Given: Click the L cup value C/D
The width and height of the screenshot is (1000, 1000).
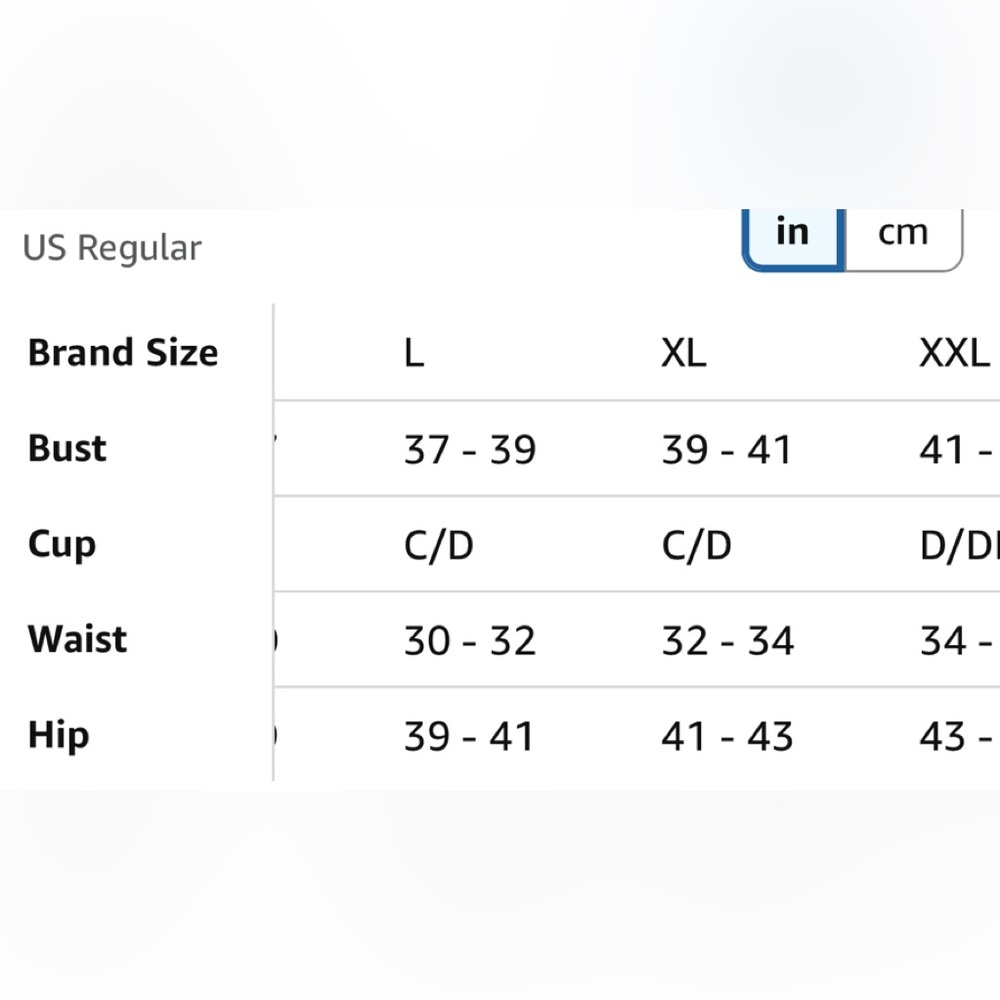Looking at the screenshot, I should (x=439, y=546).
